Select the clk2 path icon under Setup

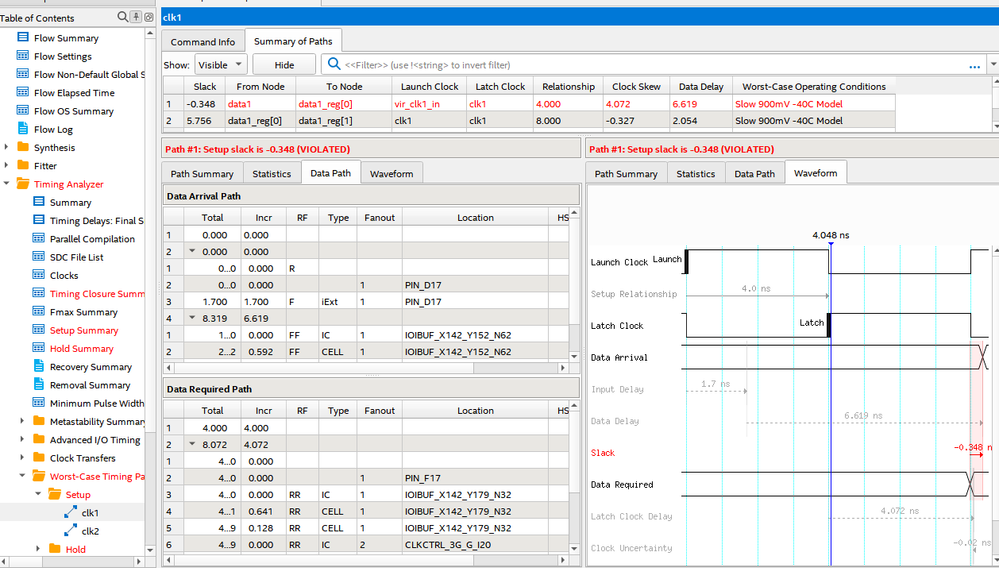point(70,531)
